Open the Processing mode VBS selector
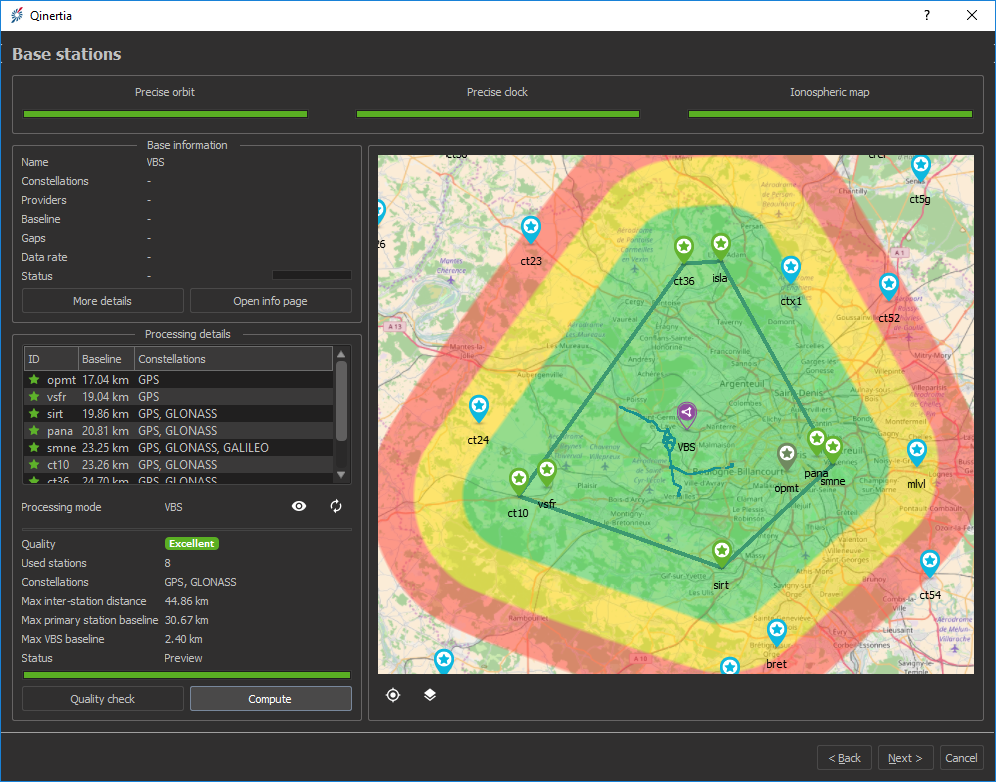 tap(173, 507)
